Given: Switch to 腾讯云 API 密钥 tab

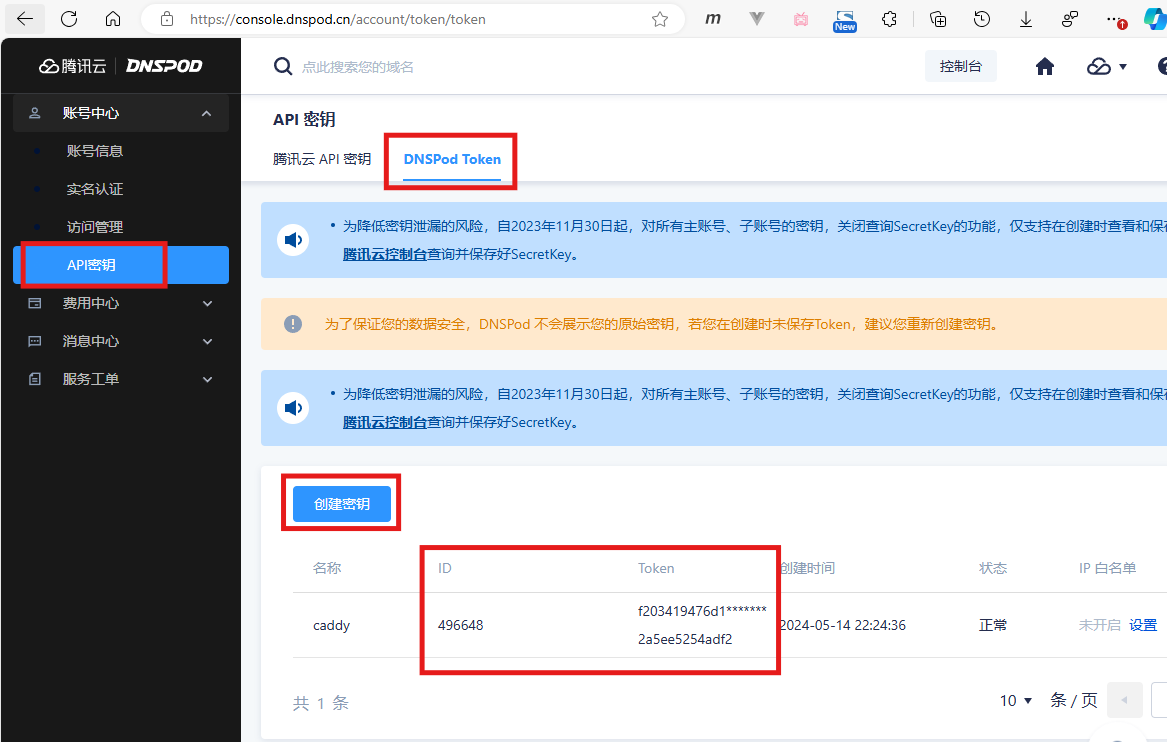Looking at the screenshot, I should tap(322, 159).
